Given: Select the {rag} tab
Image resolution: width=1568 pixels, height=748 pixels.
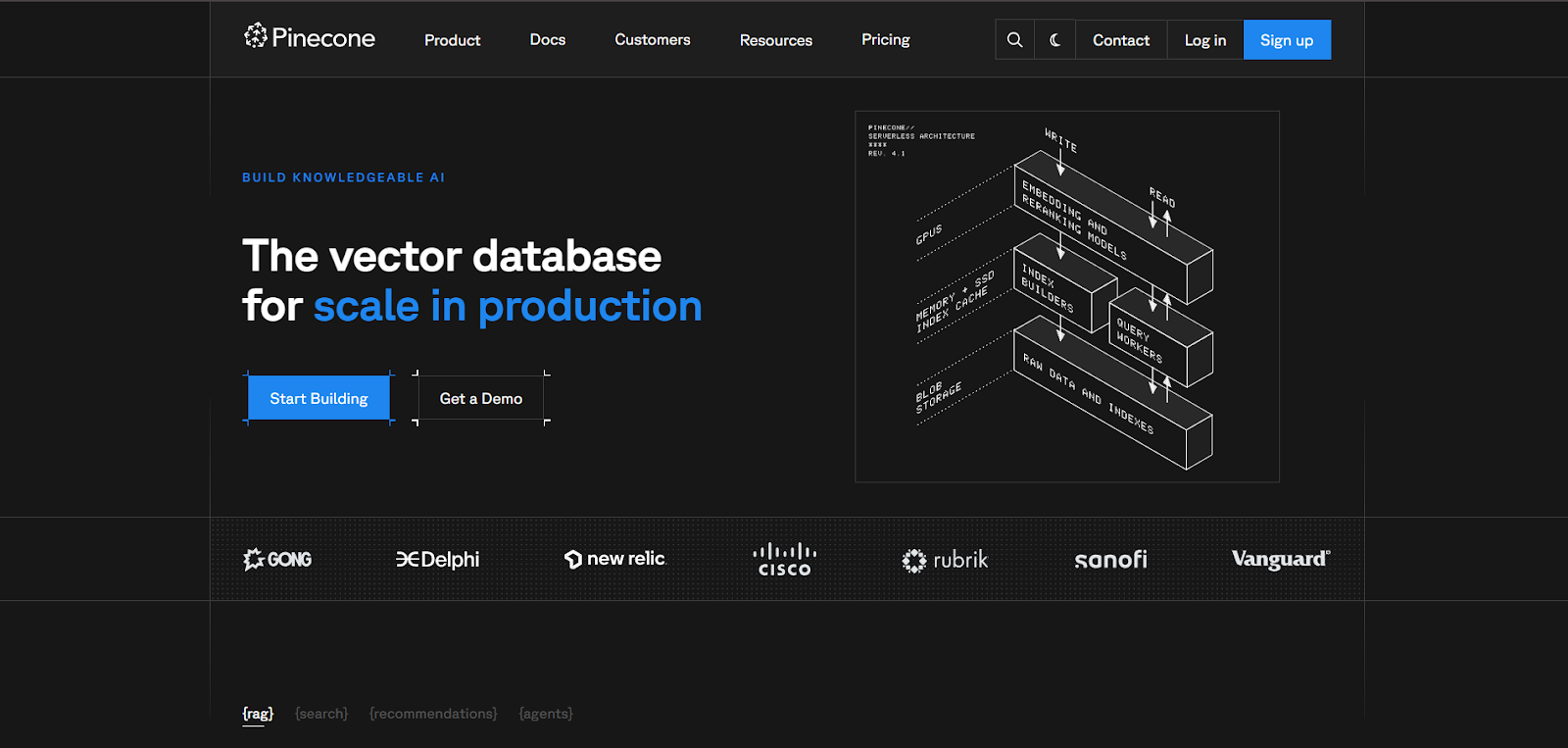Looking at the screenshot, I should (259, 714).
